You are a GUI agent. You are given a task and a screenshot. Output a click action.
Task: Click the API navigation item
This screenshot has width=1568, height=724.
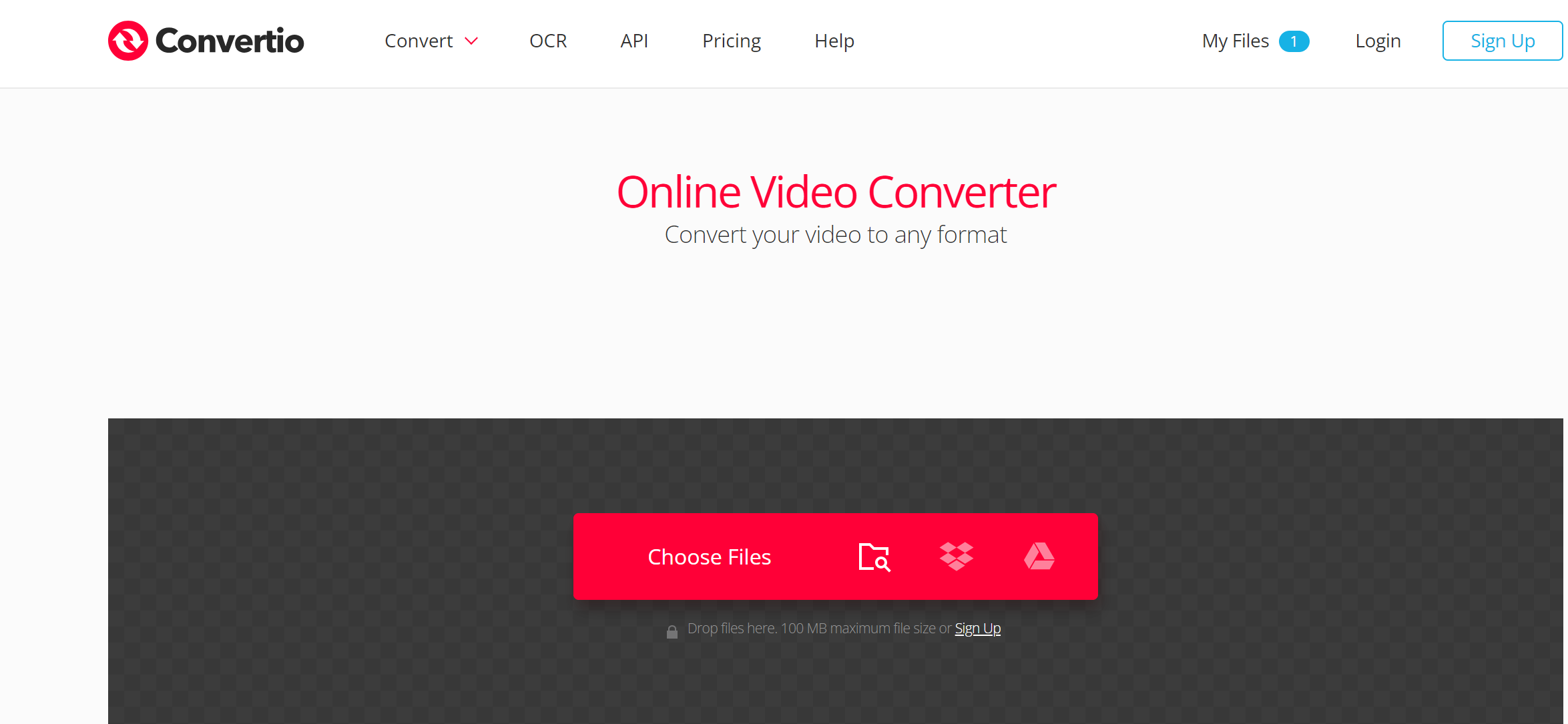pos(635,40)
